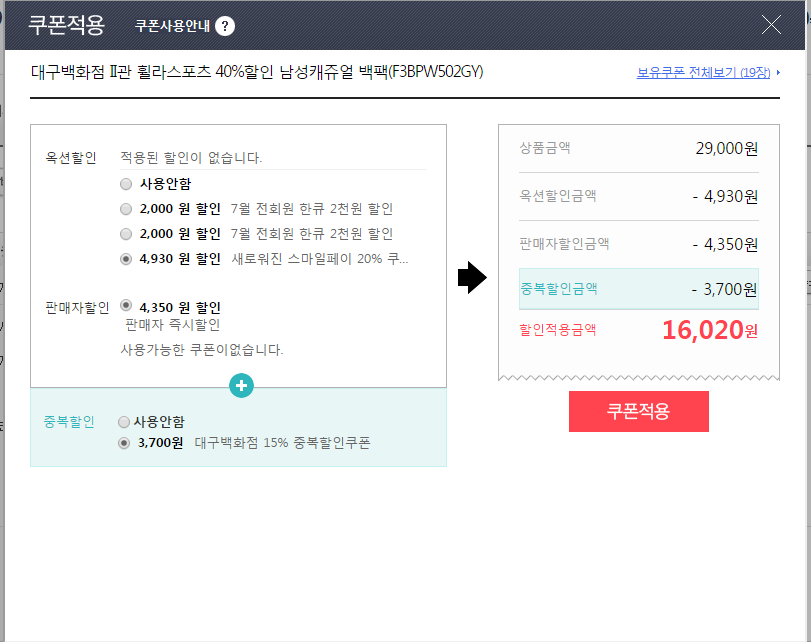Click the 대구백화점 15% 중복할인쿠폰 label
Viewport: 811px width, 642px height.
click(282, 443)
